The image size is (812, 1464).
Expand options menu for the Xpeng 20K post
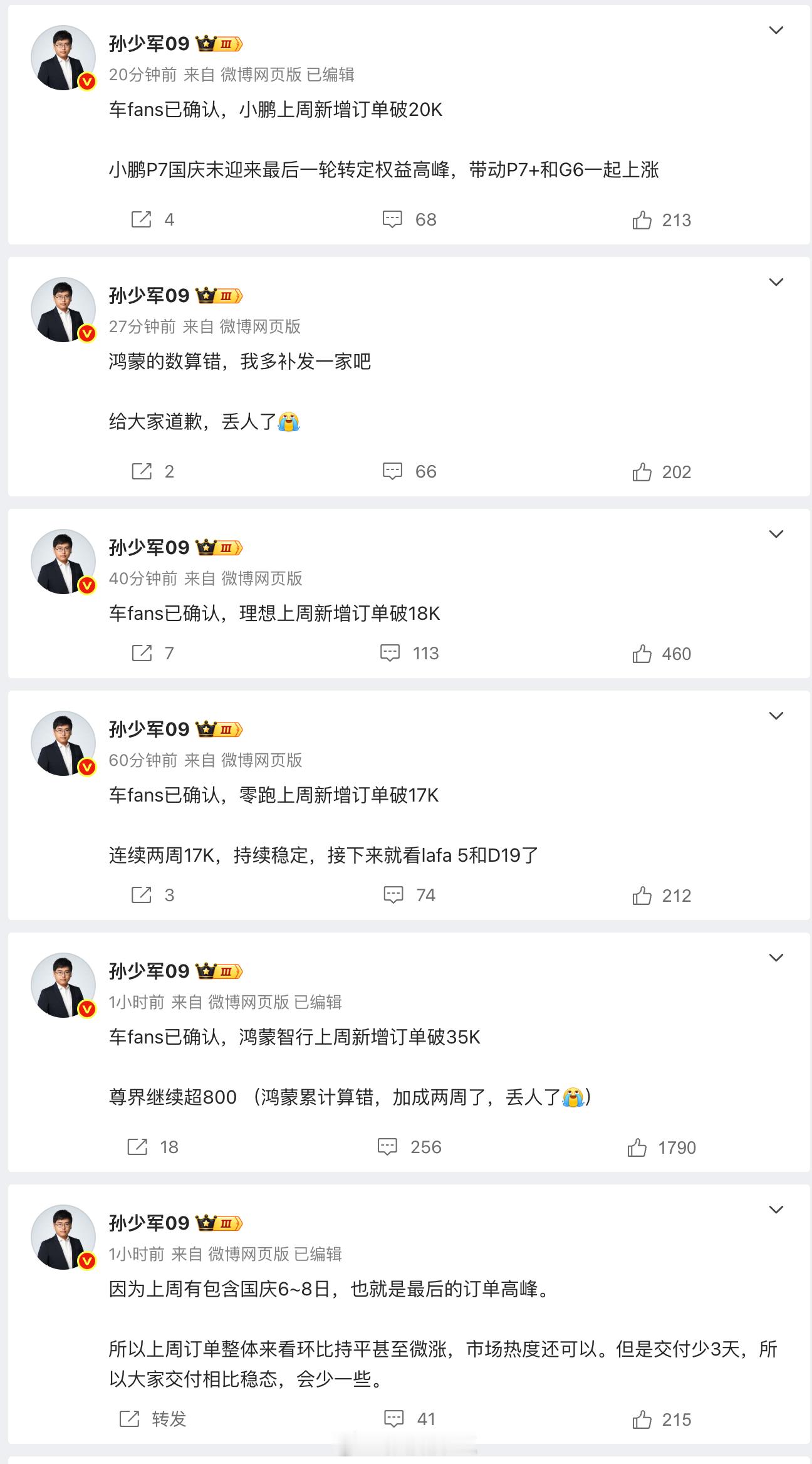[x=776, y=31]
